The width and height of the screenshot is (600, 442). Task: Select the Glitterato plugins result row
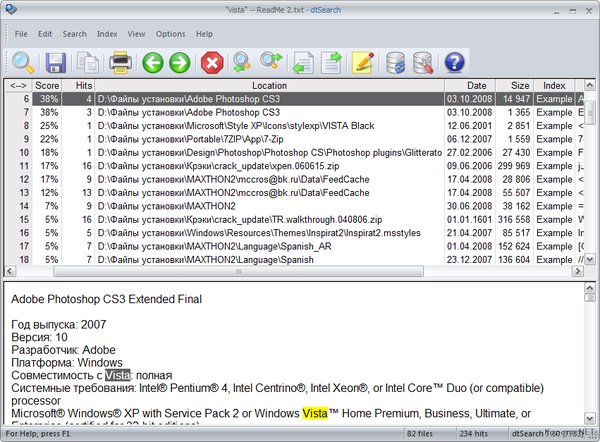click(x=294, y=152)
